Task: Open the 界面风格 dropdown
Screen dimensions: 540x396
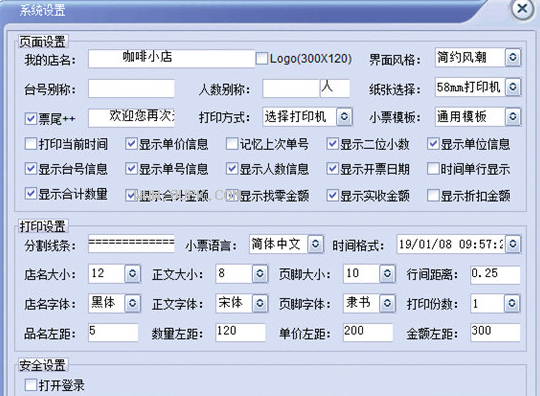Action: pos(512,57)
